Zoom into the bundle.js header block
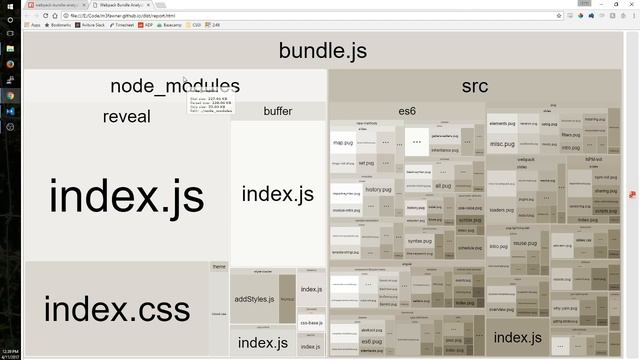 pyautogui.click(x=323, y=51)
